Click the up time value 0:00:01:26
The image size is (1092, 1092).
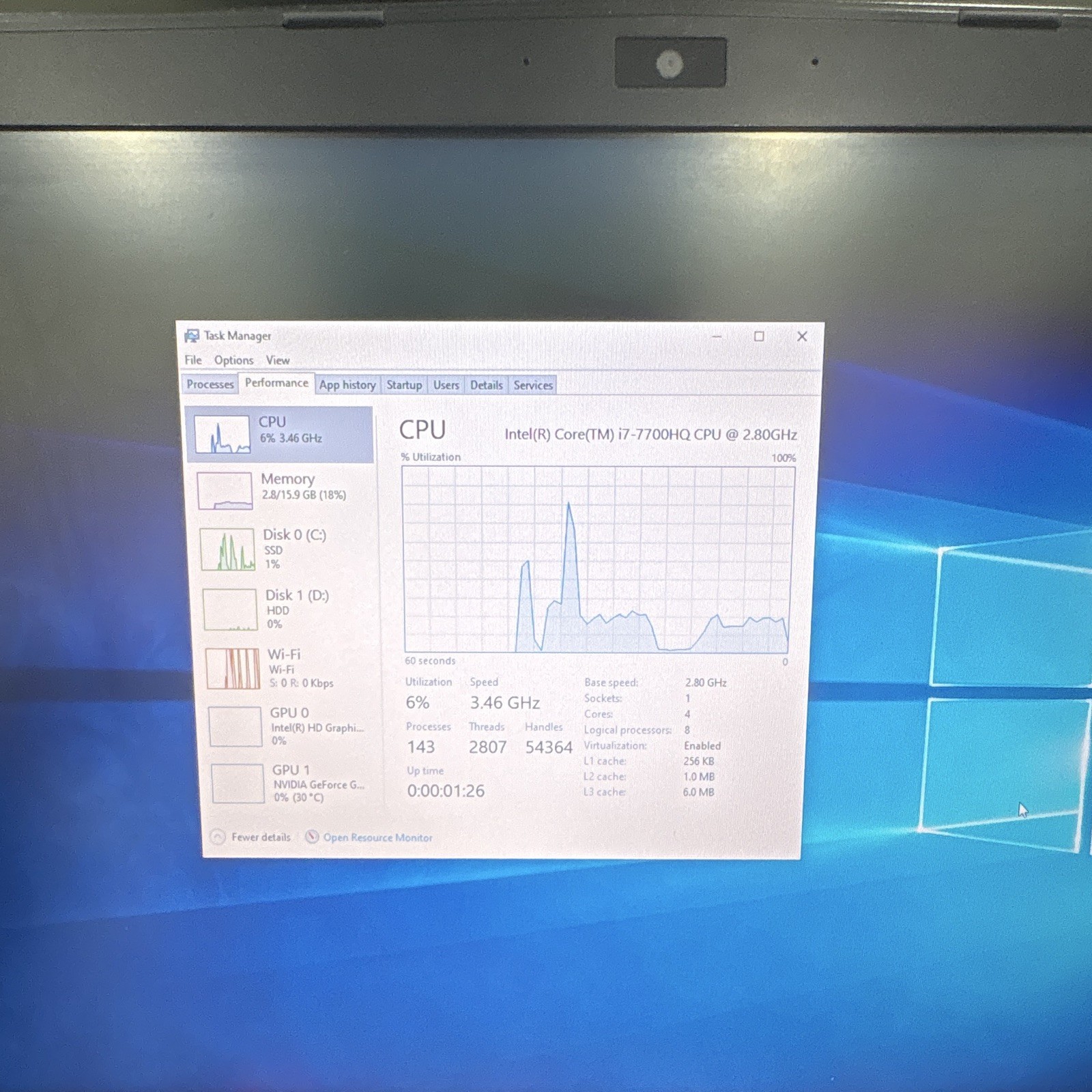pyautogui.click(x=446, y=791)
